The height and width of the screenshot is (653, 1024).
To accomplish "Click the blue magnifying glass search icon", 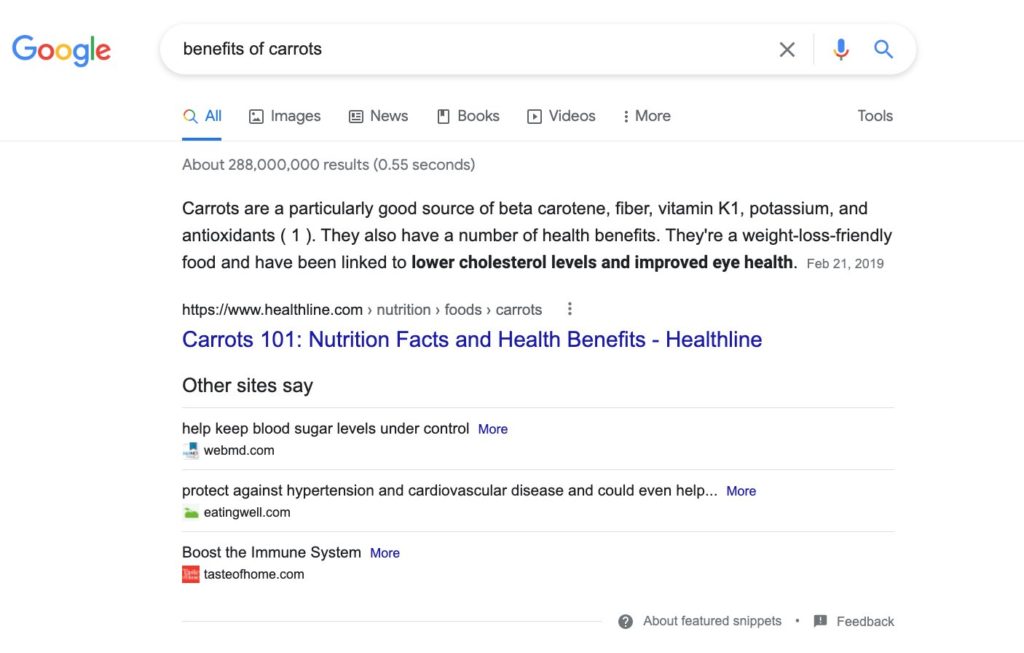I will 883,49.
